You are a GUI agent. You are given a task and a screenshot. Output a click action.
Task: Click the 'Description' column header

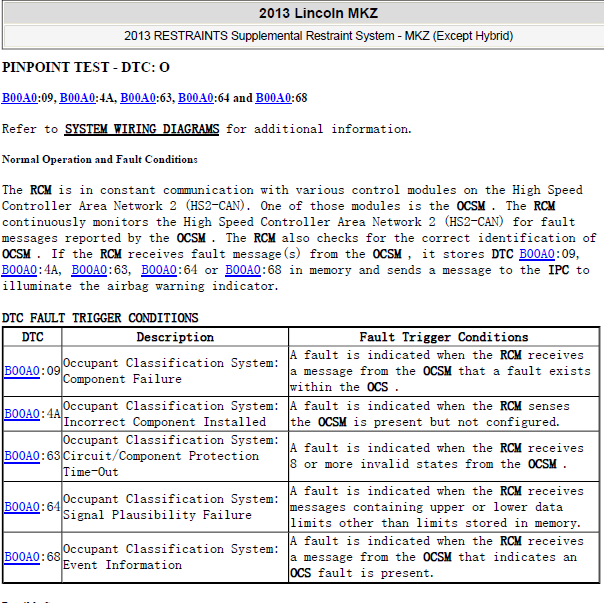[175, 337]
